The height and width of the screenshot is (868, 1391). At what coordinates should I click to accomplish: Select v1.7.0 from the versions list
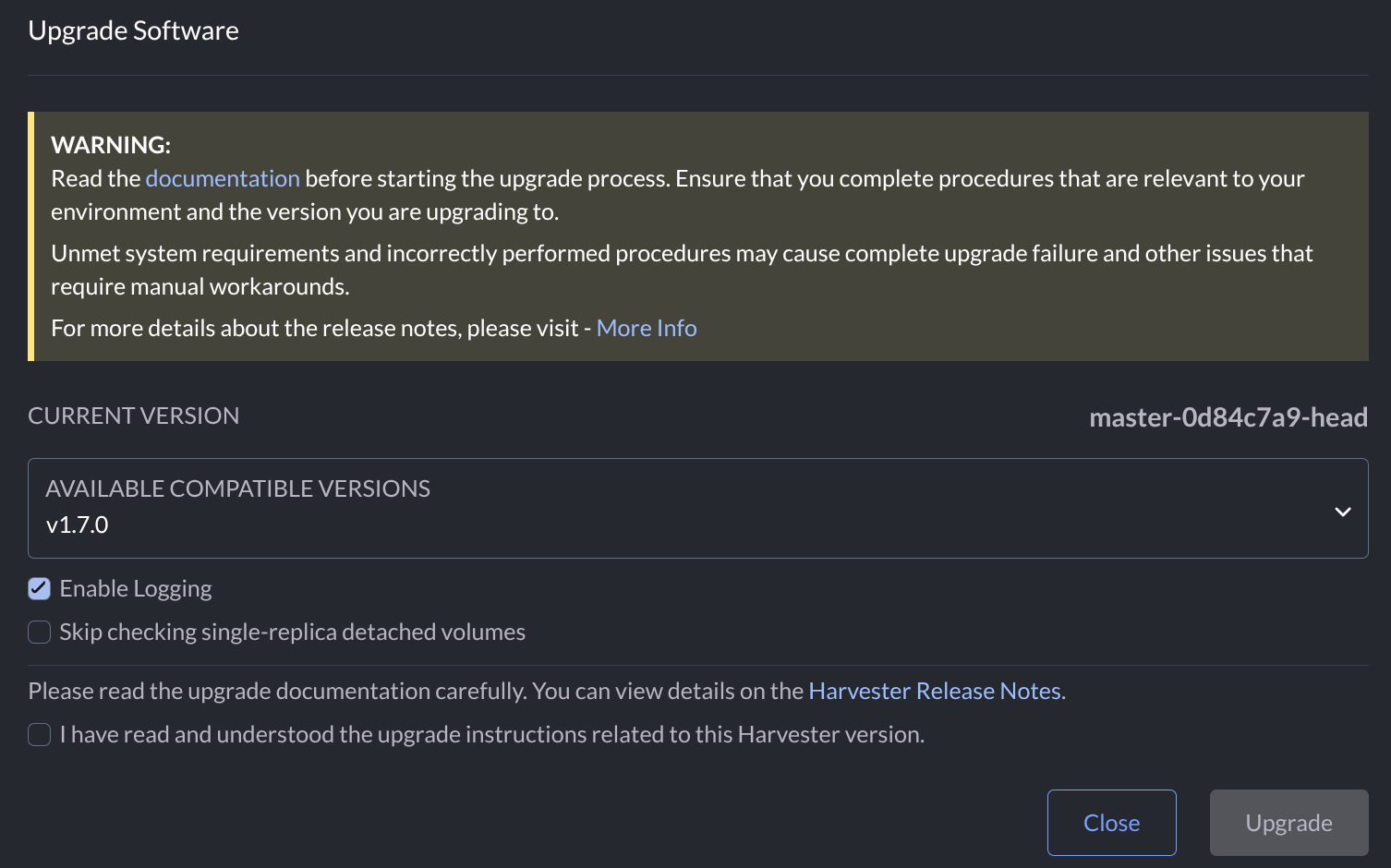78,524
